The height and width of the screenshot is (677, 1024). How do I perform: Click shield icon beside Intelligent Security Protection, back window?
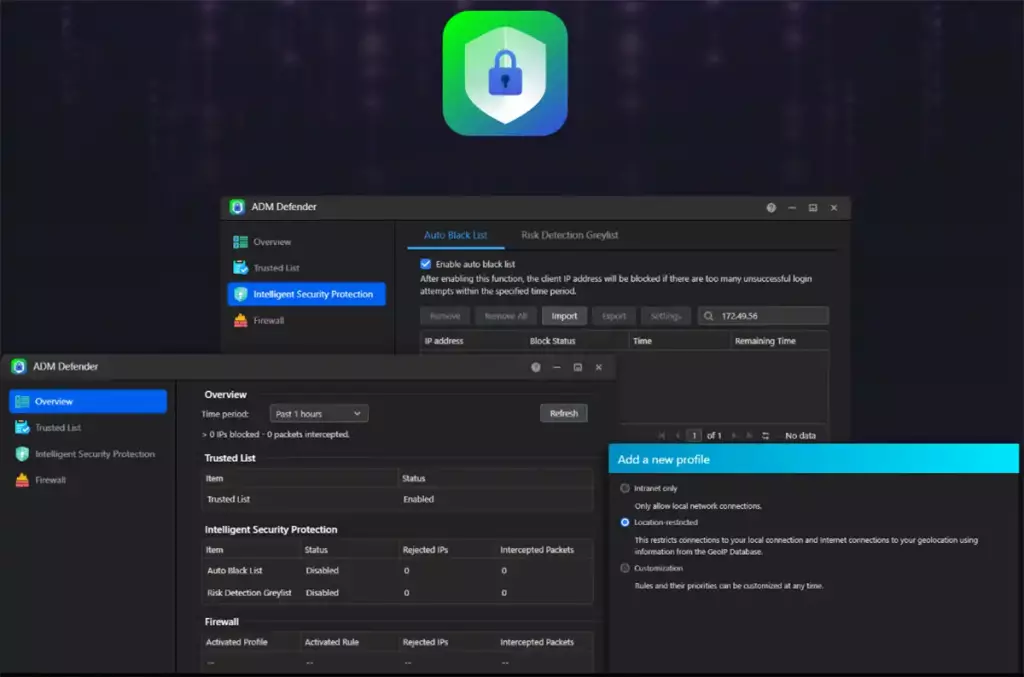coord(240,294)
